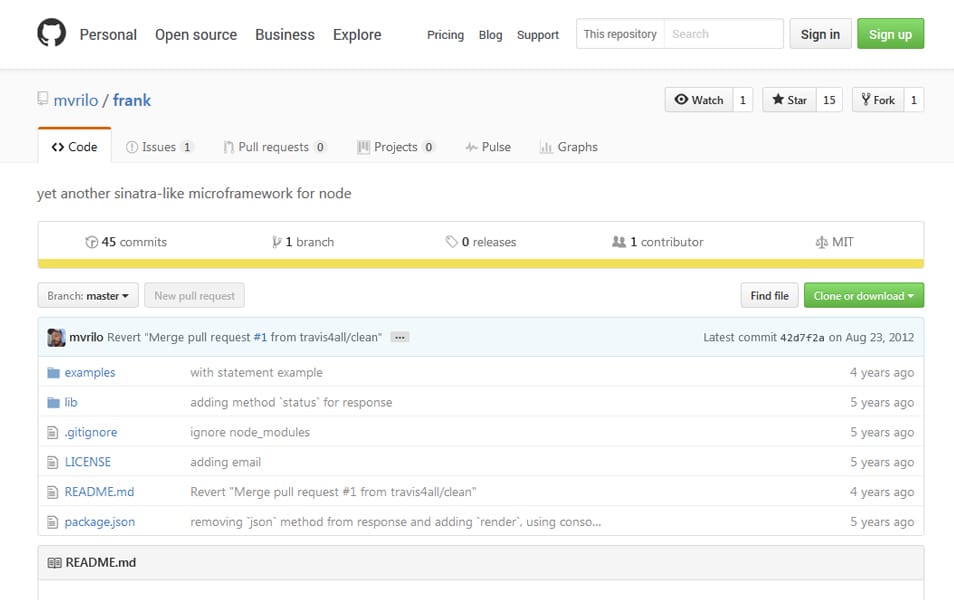Watch this repository
954x600 pixels.
(x=699, y=100)
